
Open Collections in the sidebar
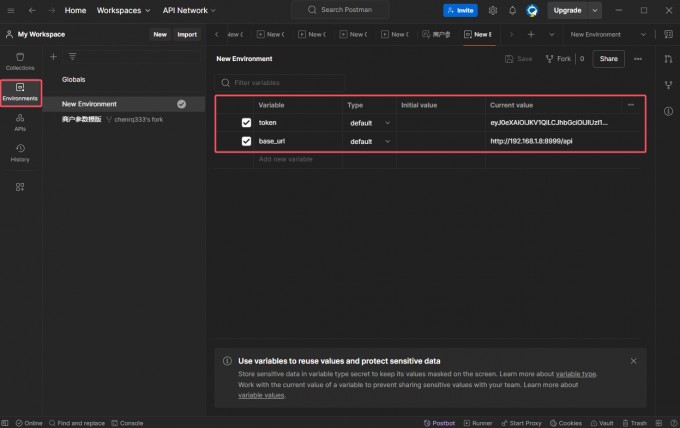20,62
